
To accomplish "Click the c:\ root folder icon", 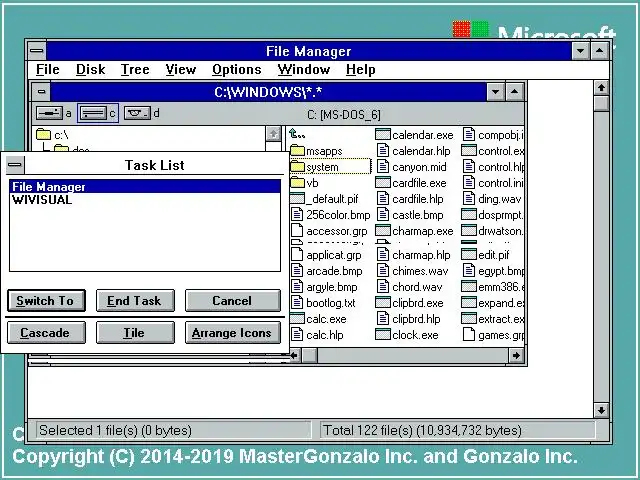I will (43, 134).
